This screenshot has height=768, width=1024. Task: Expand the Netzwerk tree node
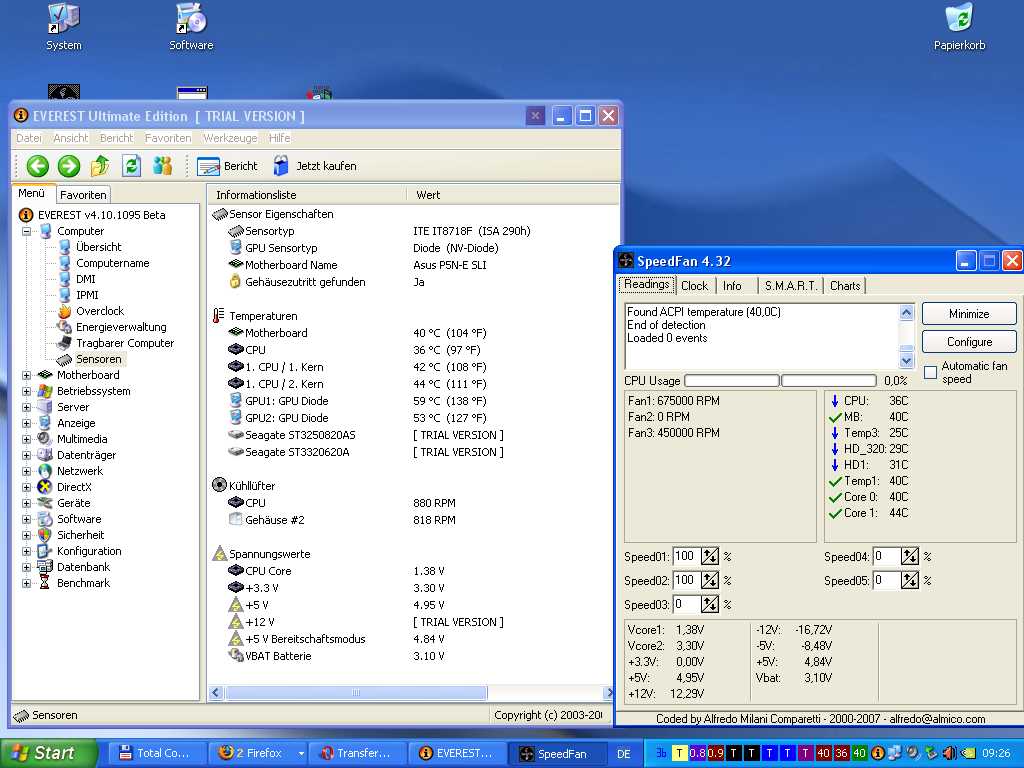(x=26, y=472)
